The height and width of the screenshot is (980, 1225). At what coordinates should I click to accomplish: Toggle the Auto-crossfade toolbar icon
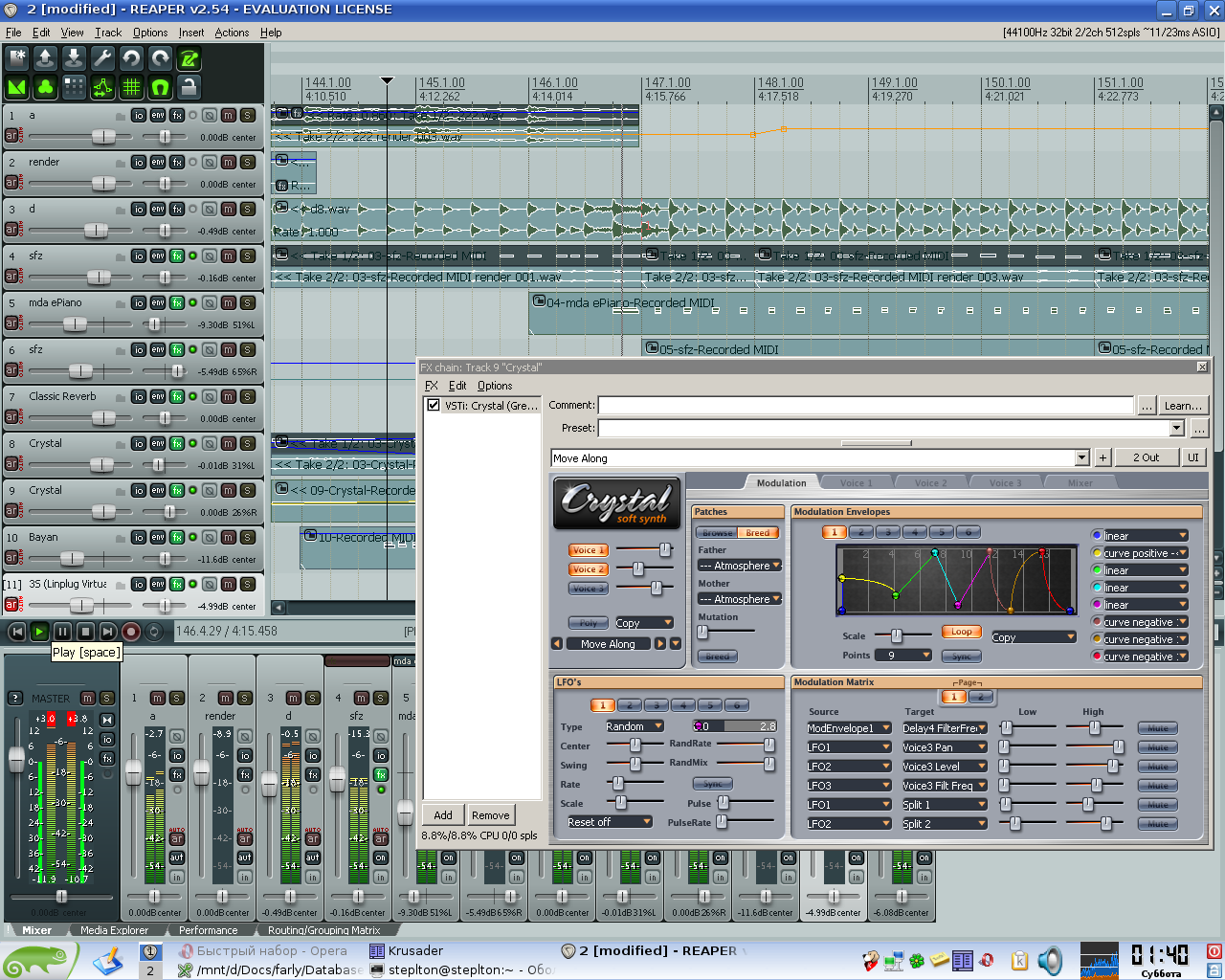[16, 87]
